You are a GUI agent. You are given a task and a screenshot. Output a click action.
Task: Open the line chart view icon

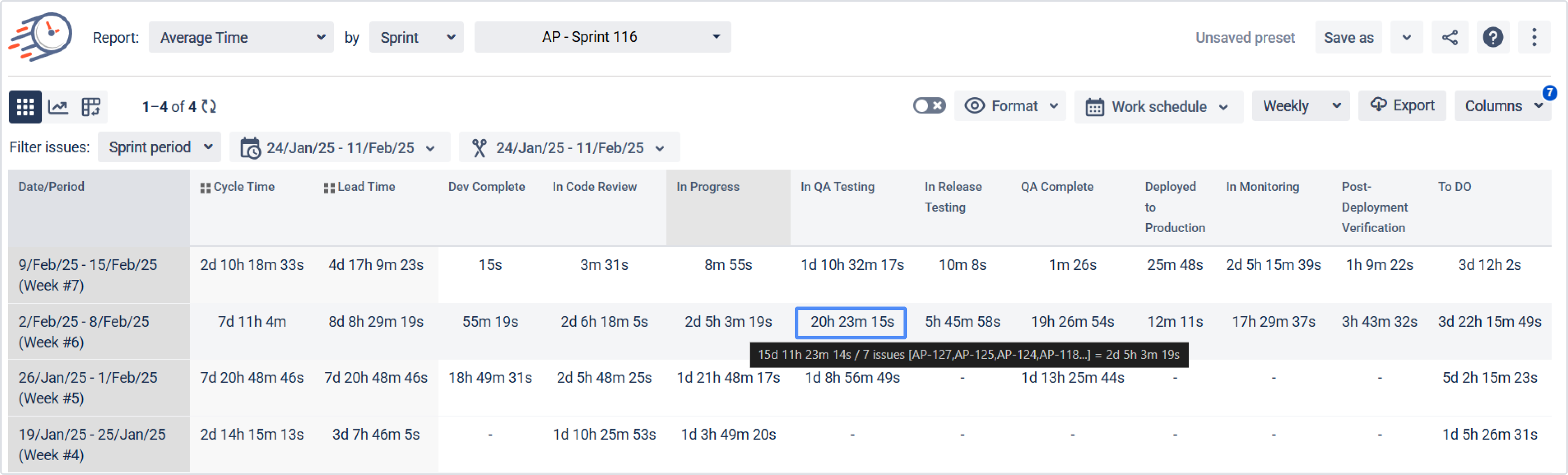point(58,106)
